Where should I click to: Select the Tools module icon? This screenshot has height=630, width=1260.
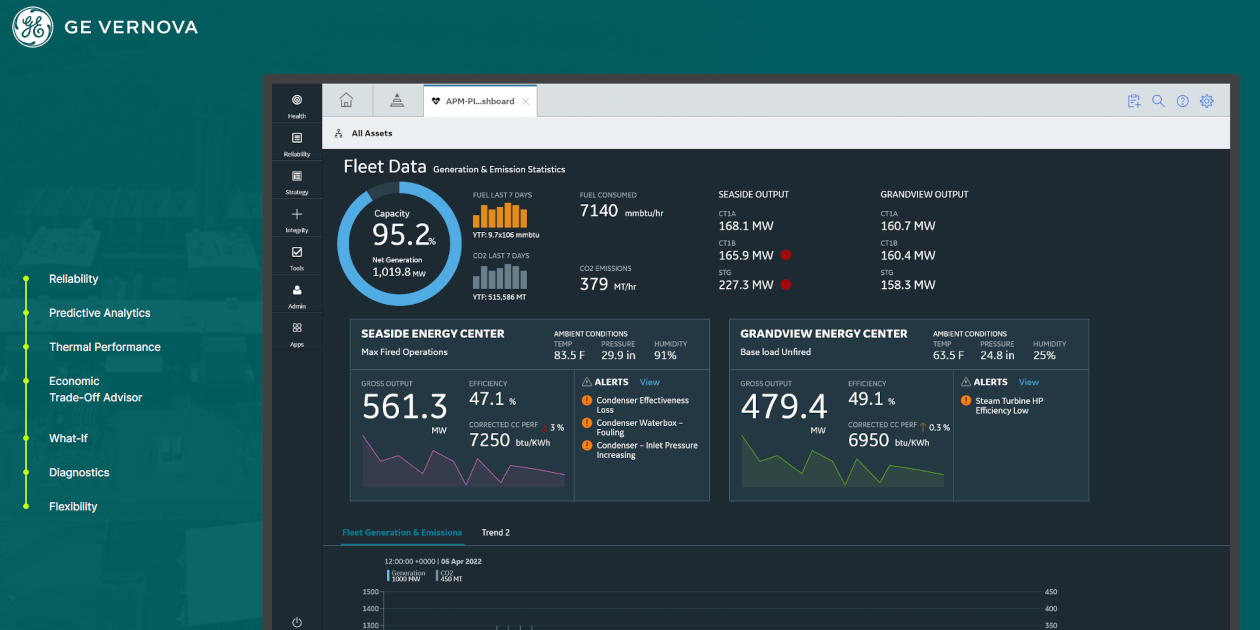tap(296, 256)
